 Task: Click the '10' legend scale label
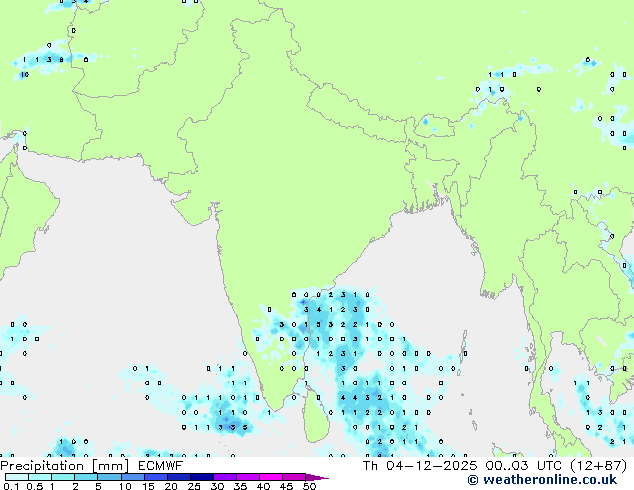125,486
